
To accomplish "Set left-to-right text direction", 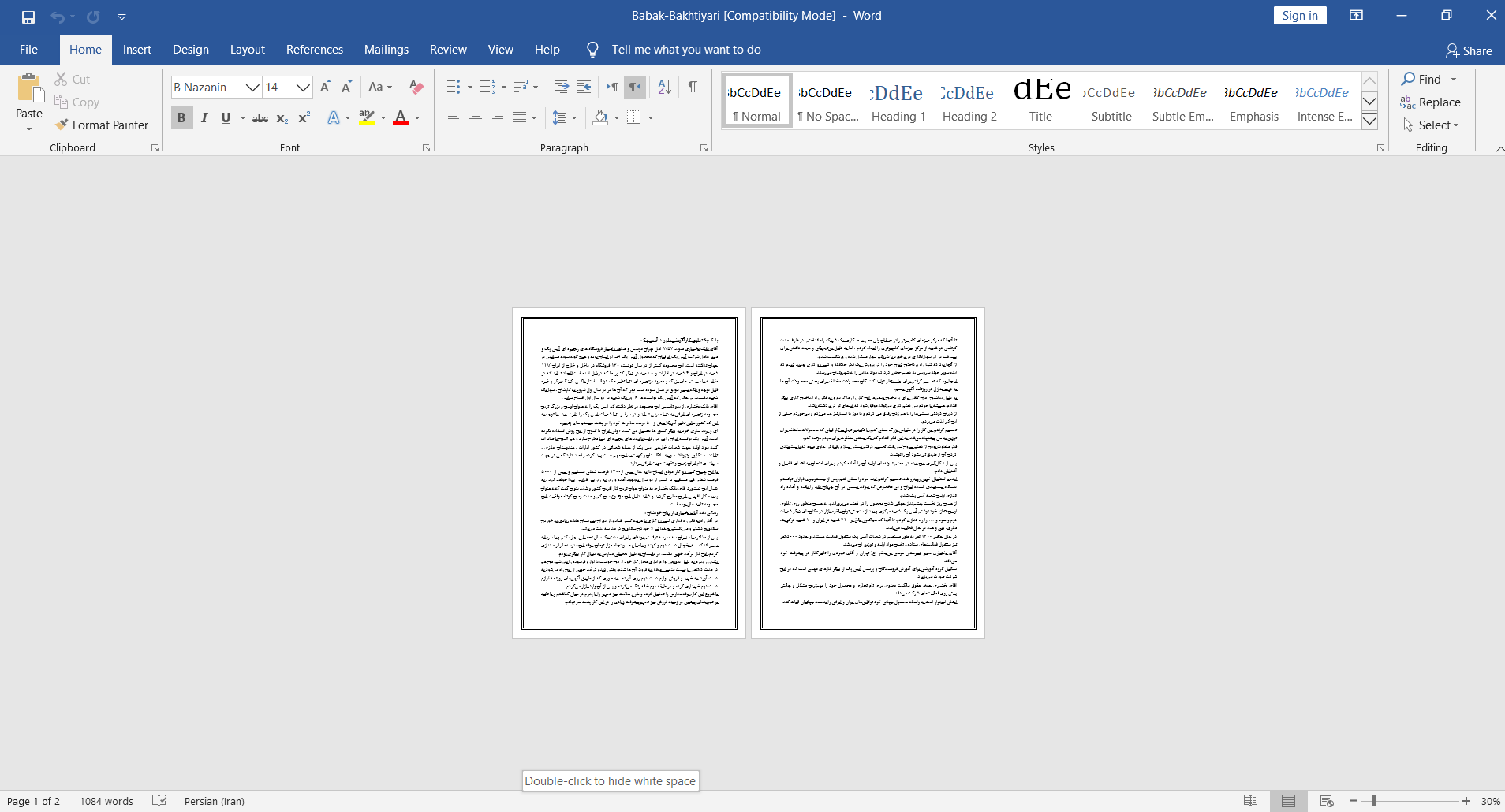I will (x=612, y=87).
